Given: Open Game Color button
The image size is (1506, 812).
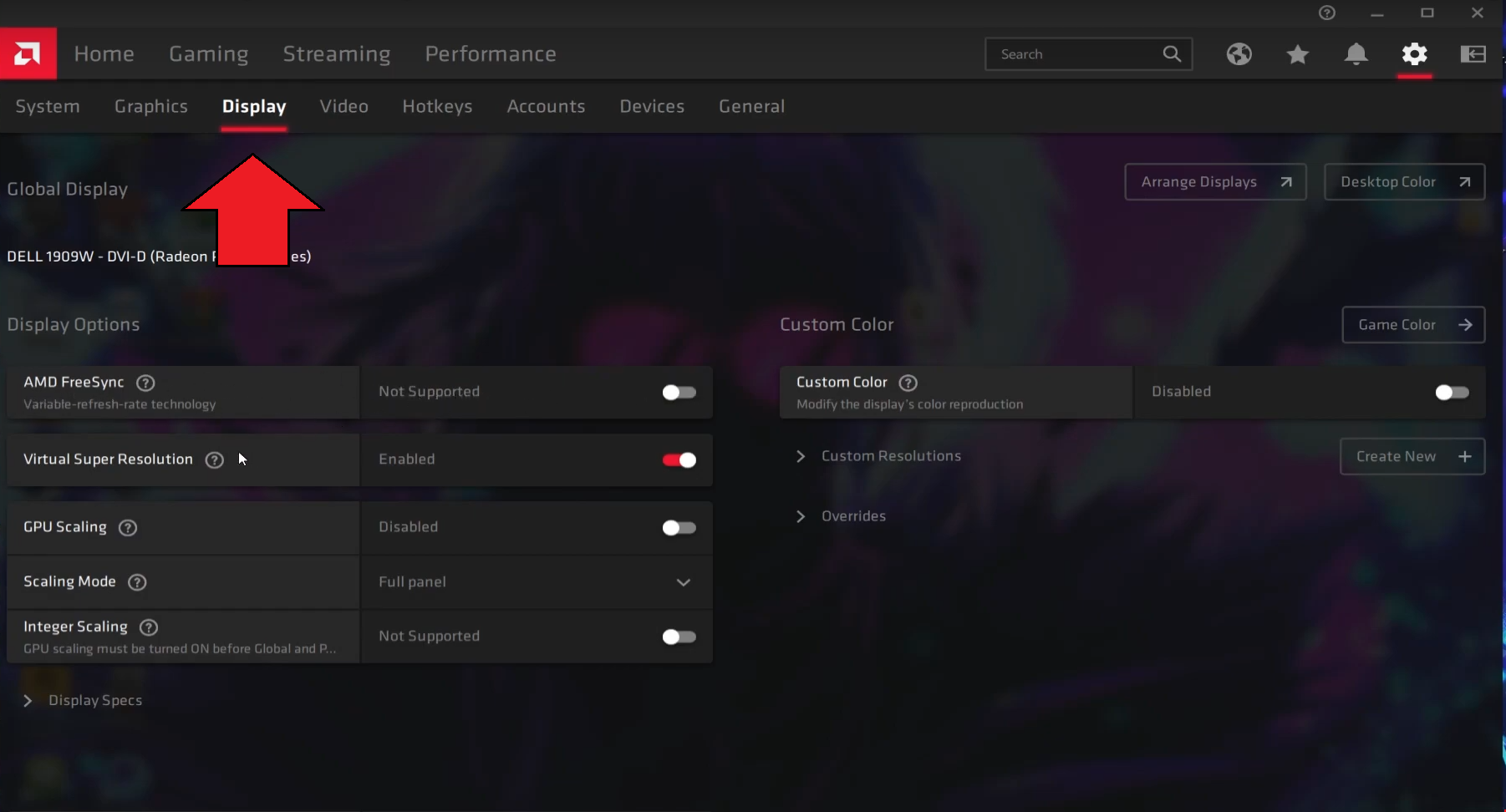Looking at the screenshot, I should 1413,325.
